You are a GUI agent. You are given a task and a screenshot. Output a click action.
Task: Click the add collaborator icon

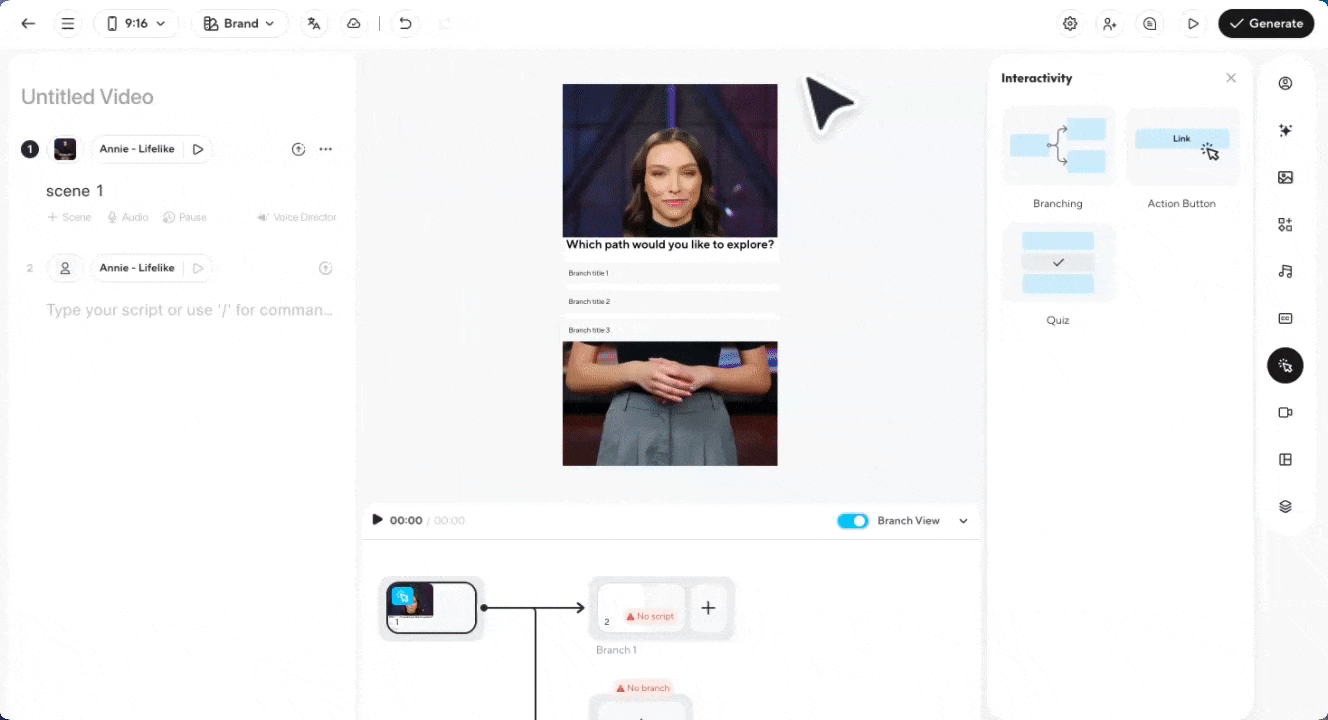(x=1110, y=23)
